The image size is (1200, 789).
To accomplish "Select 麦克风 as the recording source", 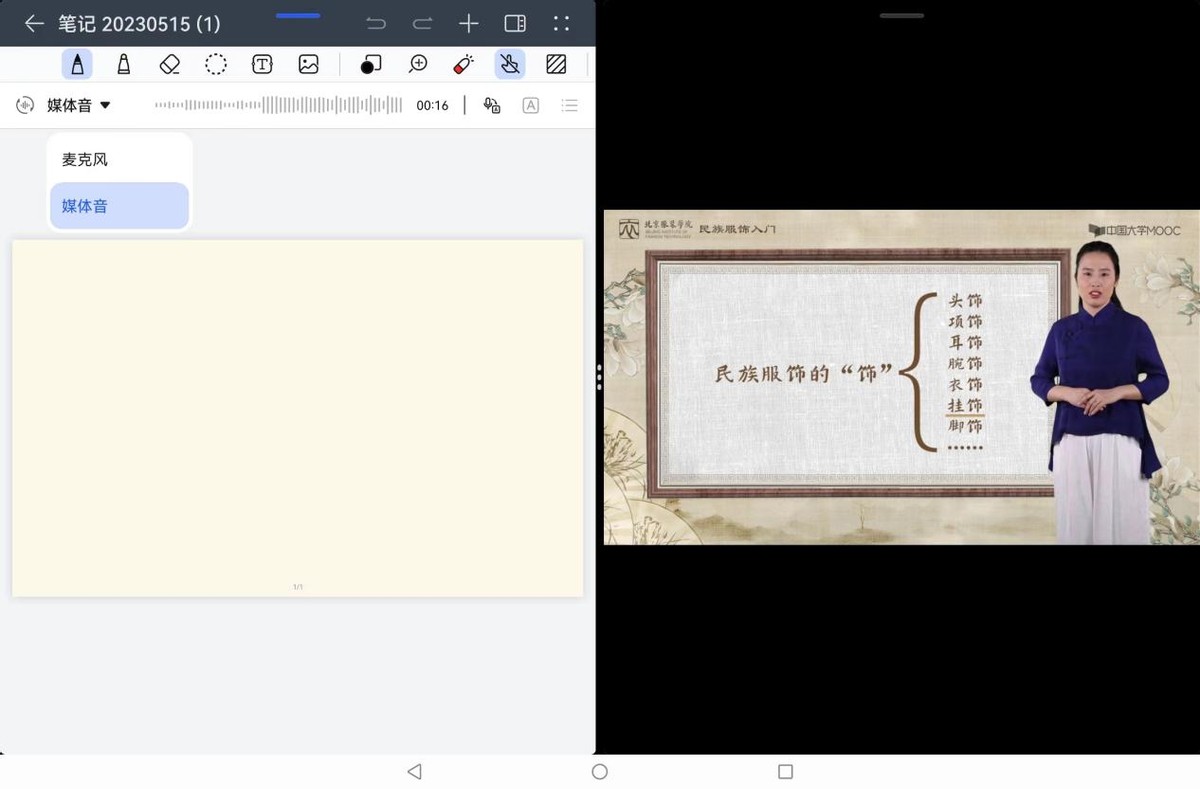I will [84, 158].
